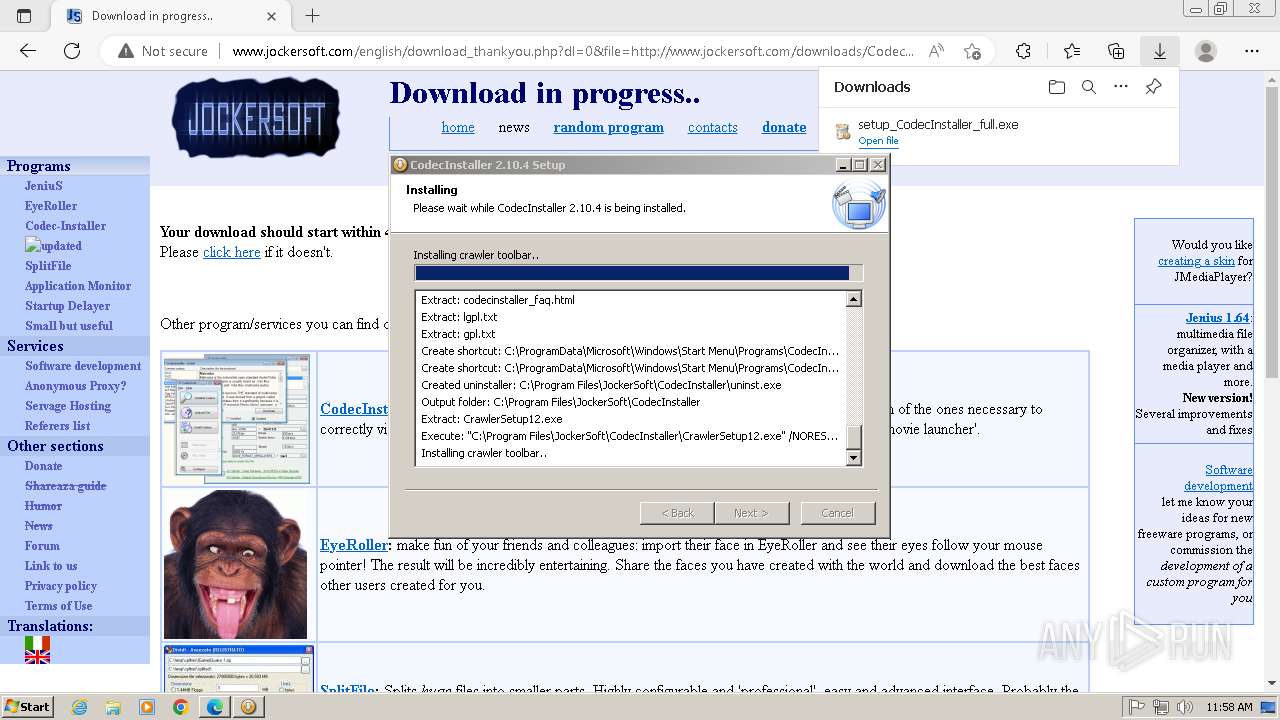Close the 'Download in progress..' tab

click(x=272, y=16)
